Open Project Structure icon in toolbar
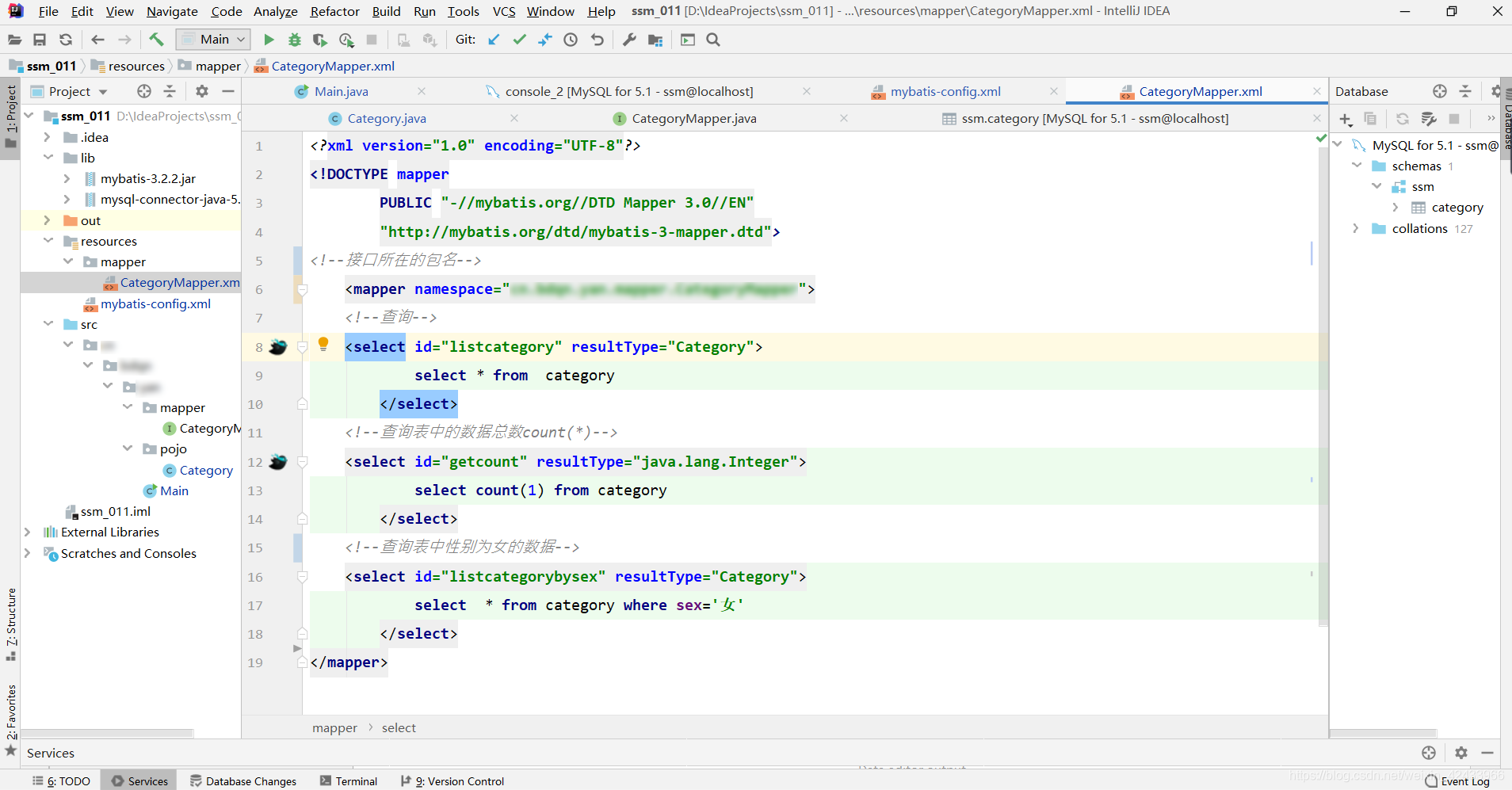Image resolution: width=1512 pixels, height=790 pixels. click(655, 40)
